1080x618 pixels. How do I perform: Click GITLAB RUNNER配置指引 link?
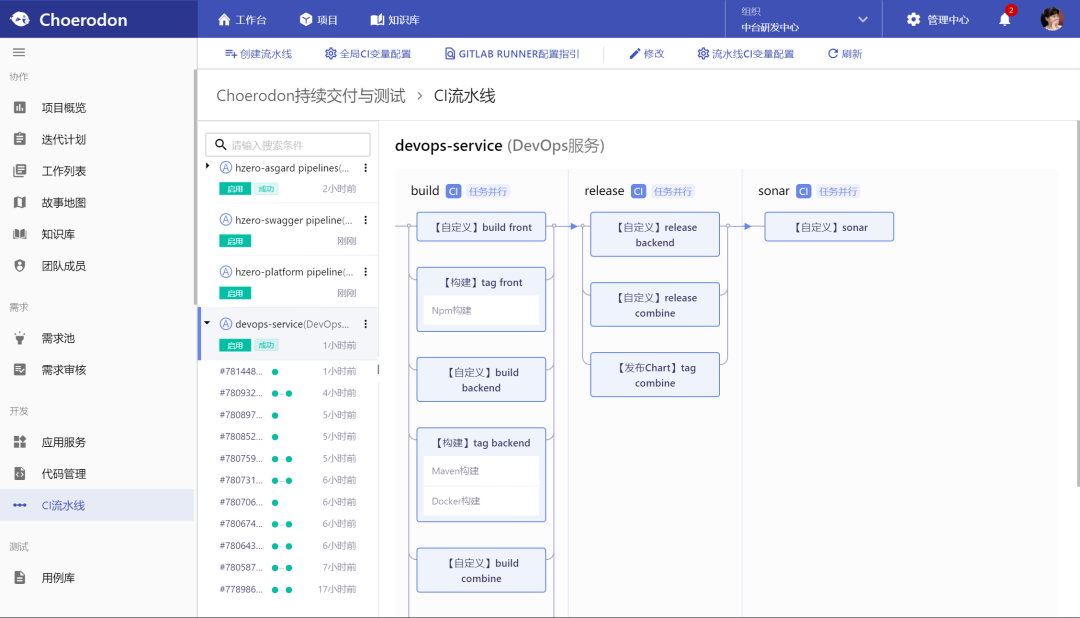pyautogui.click(x=510, y=54)
